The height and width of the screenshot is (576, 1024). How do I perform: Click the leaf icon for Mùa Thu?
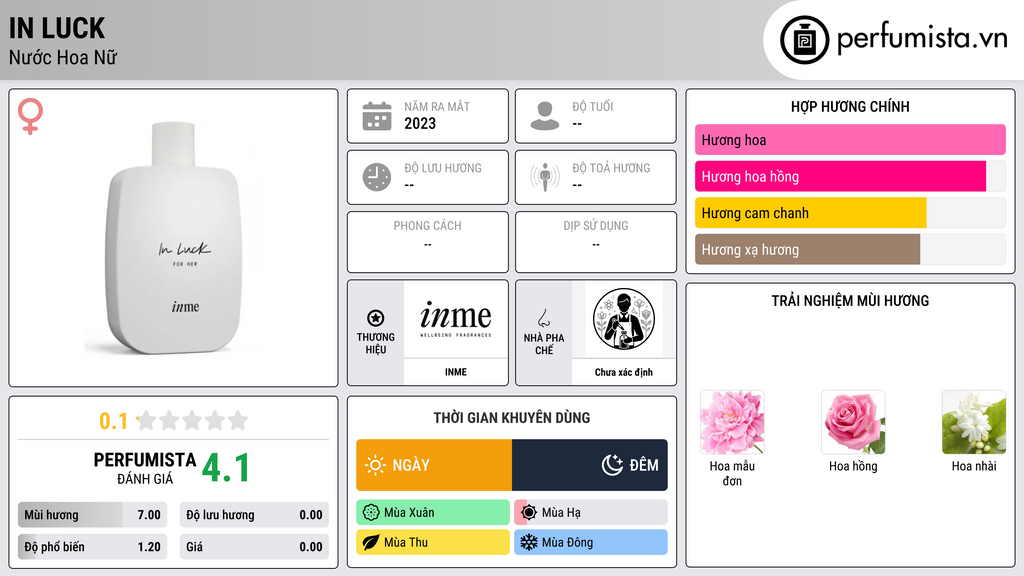coord(371,542)
